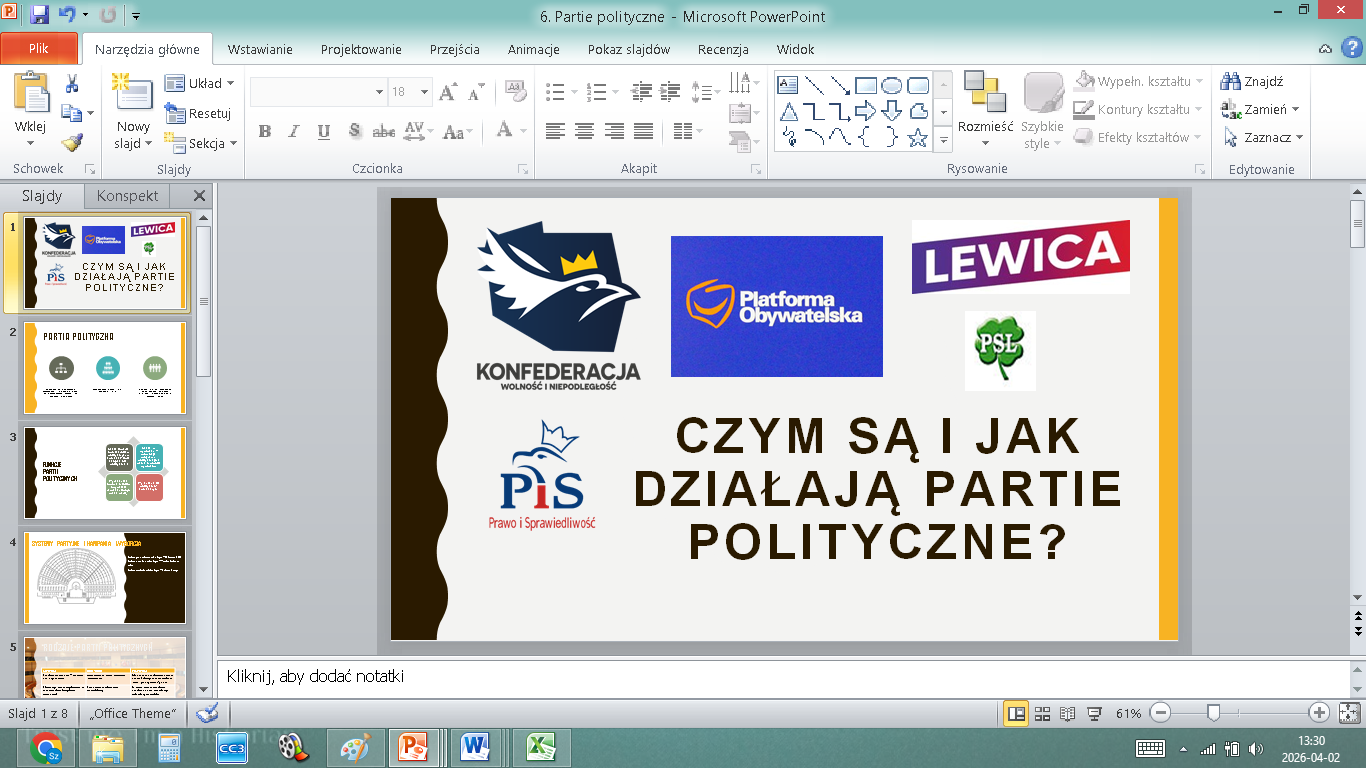Toggle Italic text formatting

click(x=294, y=131)
